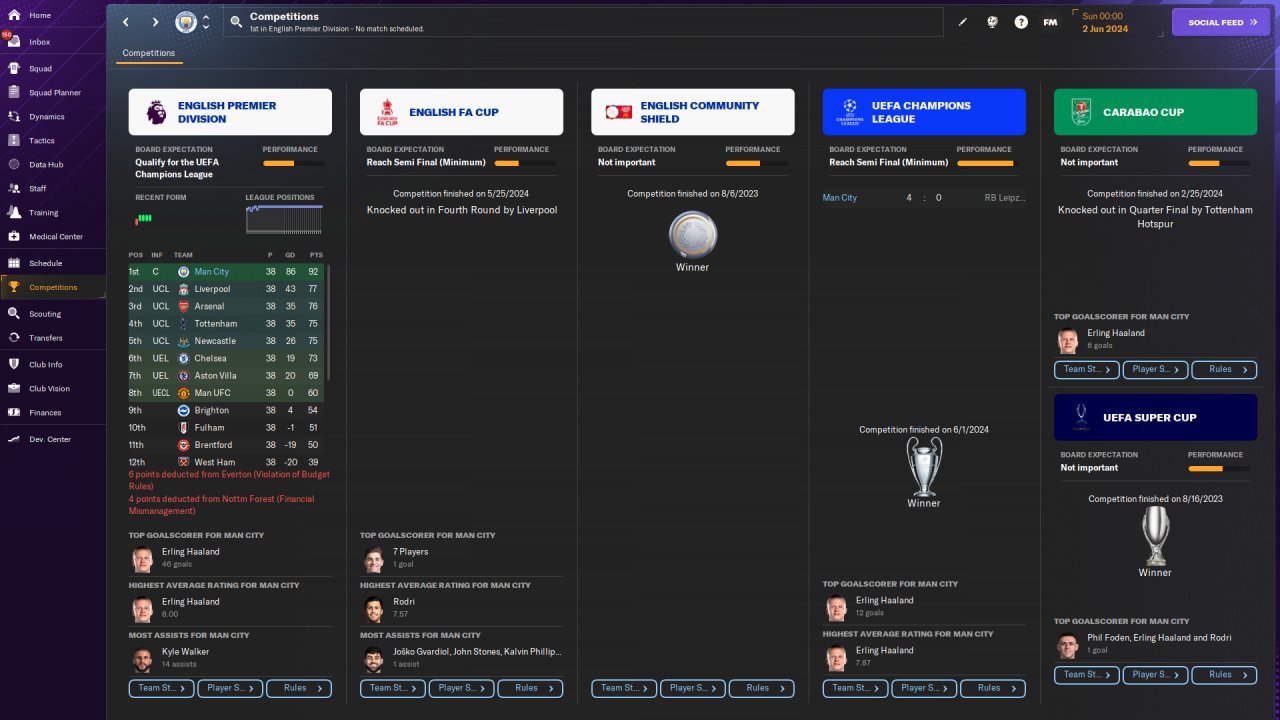Expand Premier Division Team Stats dropdown
The width and height of the screenshot is (1280, 720).
162,688
